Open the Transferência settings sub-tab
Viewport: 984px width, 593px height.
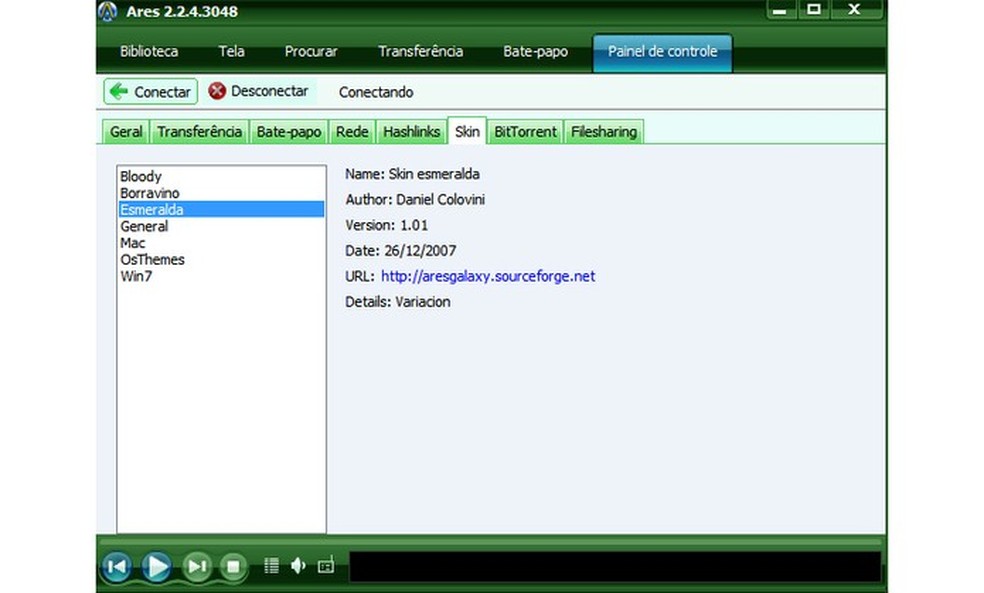click(200, 132)
